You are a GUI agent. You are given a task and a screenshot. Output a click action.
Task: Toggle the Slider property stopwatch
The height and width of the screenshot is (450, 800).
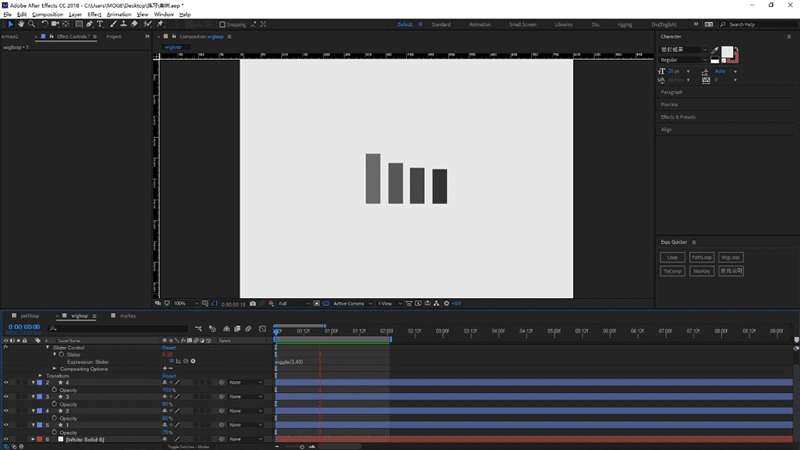[x=61, y=355]
